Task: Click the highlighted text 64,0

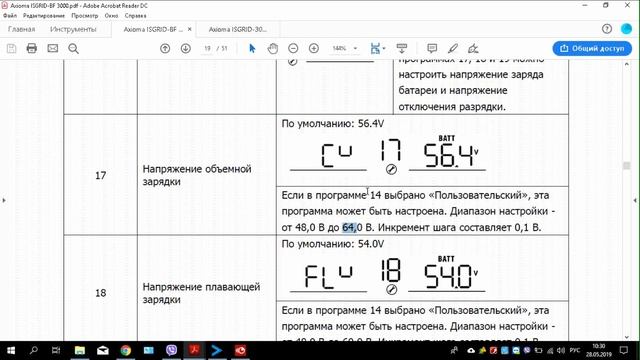Action: (x=349, y=227)
